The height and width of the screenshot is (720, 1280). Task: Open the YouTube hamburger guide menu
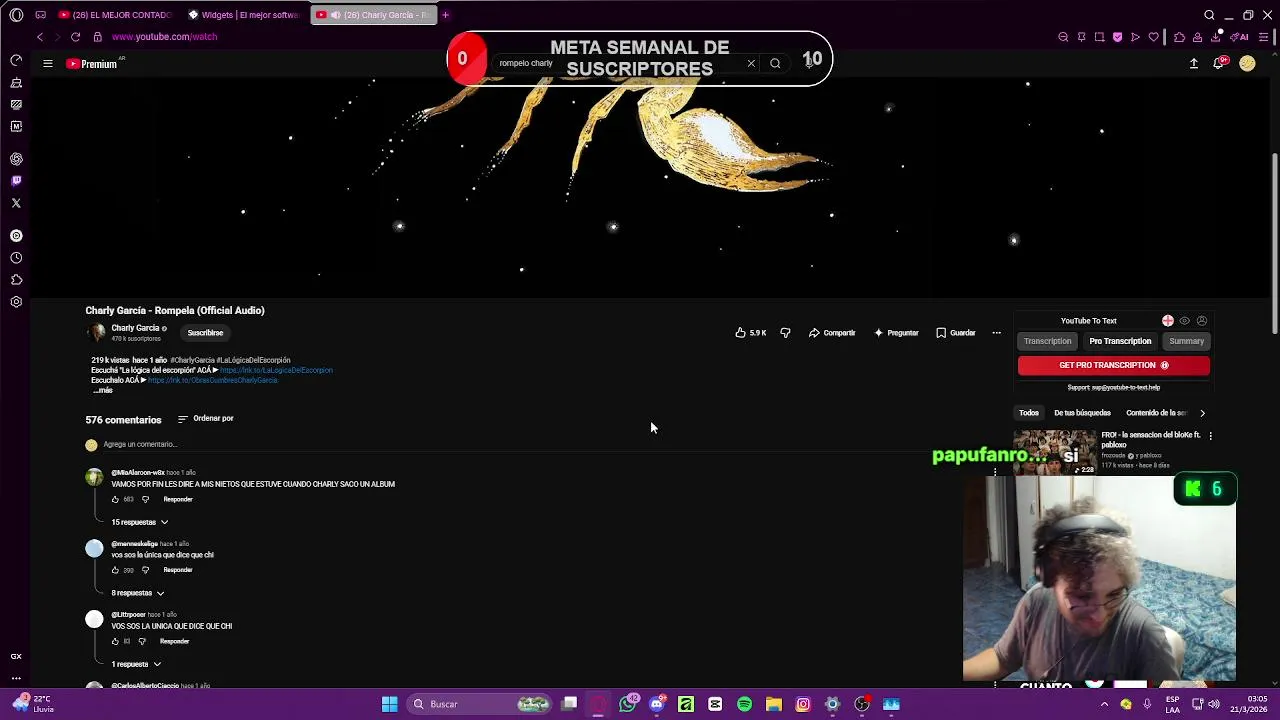tap(47, 64)
